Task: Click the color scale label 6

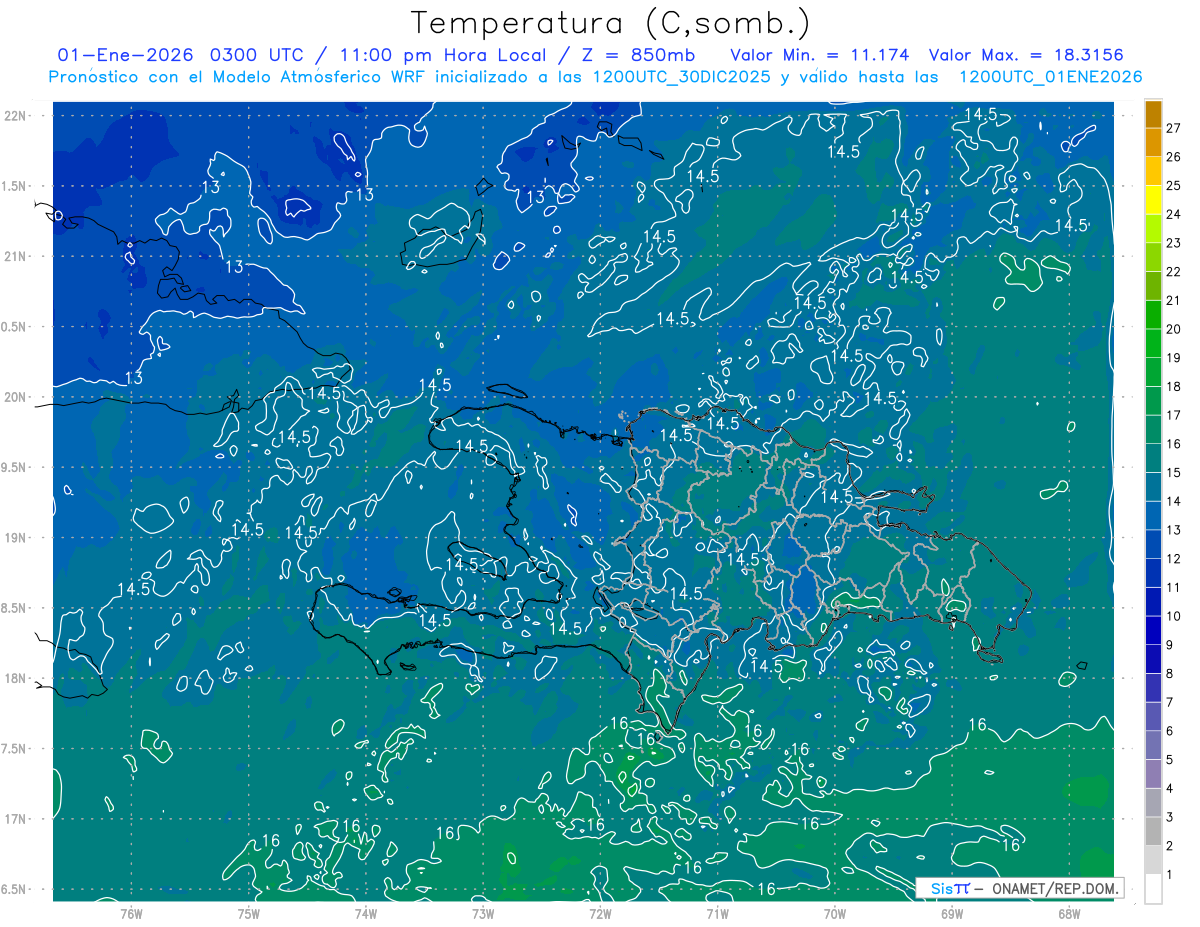Action: [1171, 732]
